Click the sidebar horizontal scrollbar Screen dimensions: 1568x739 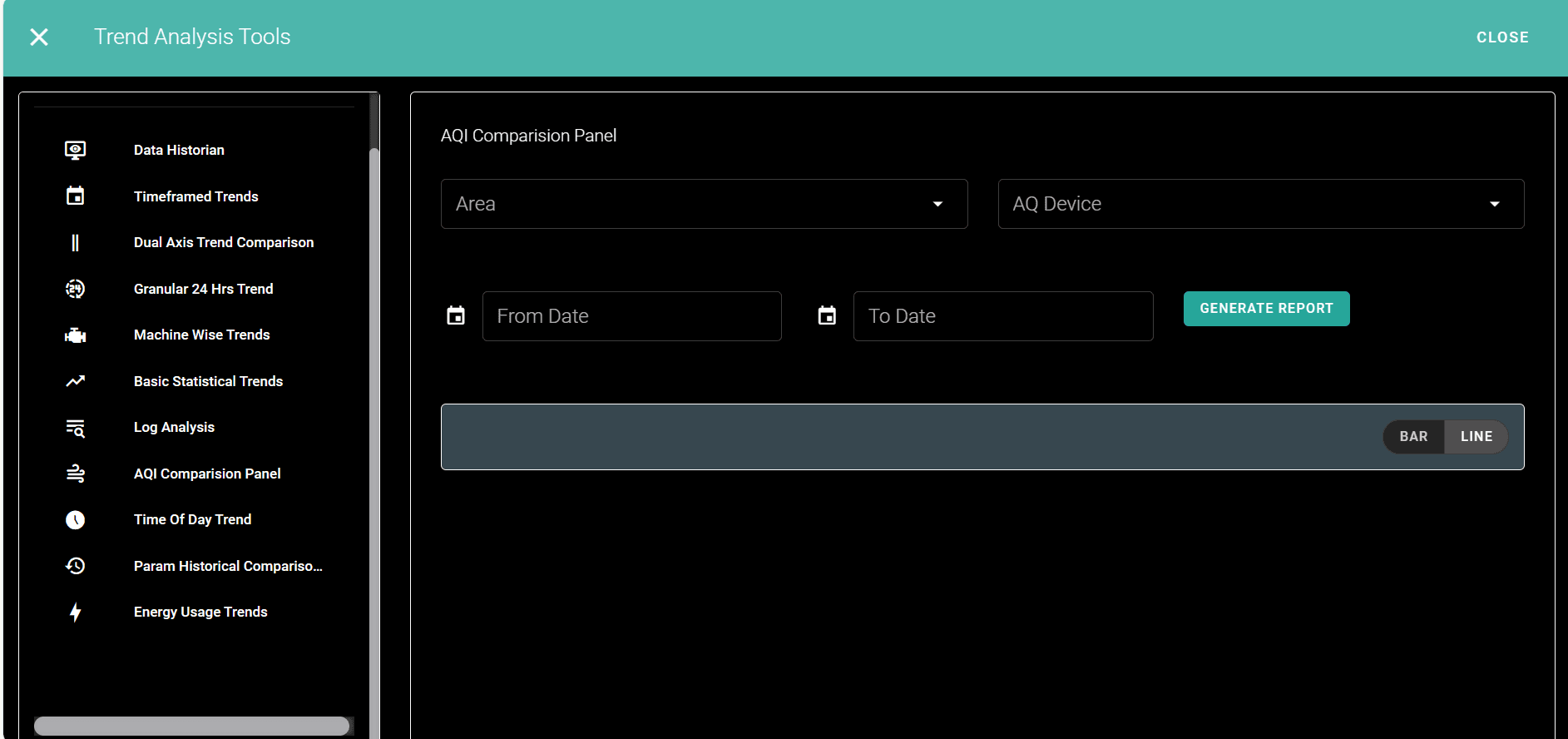[x=191, y=726]
